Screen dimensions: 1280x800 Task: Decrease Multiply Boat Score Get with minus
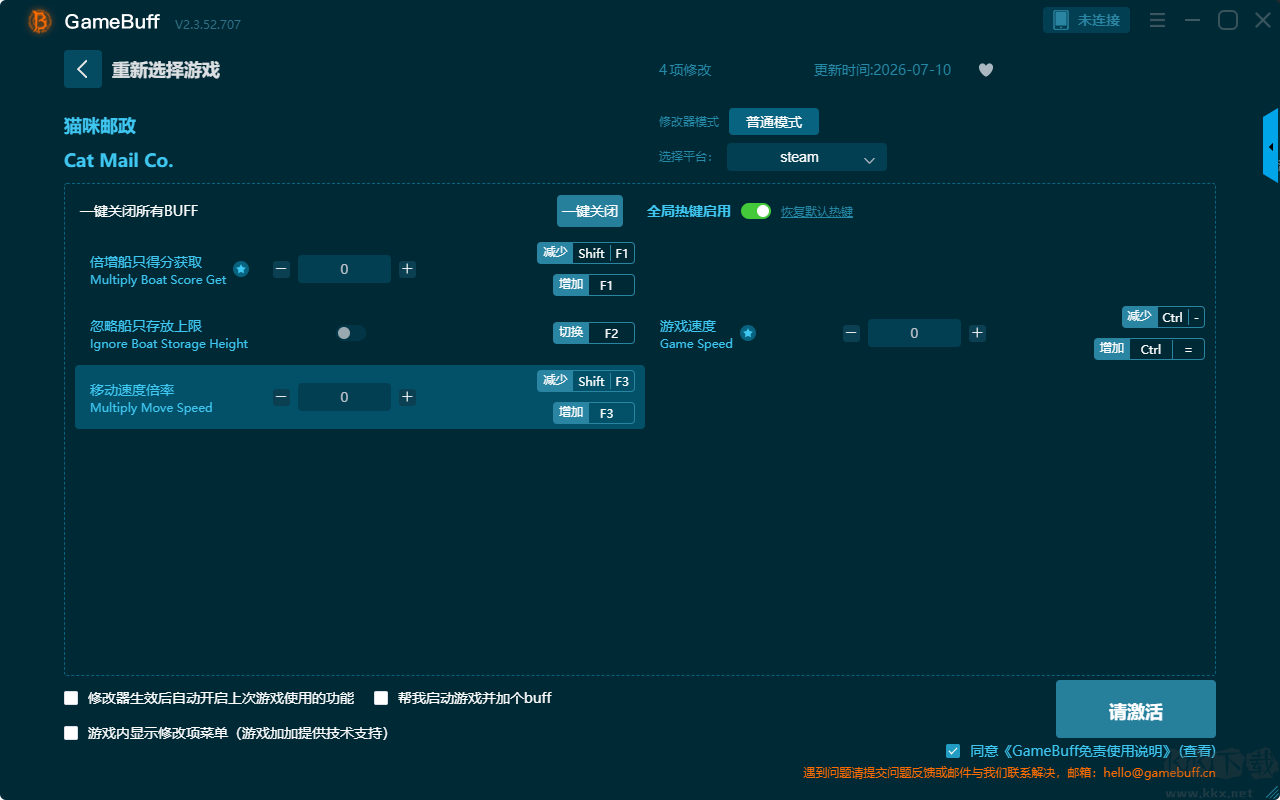click(x=282, y=269)
